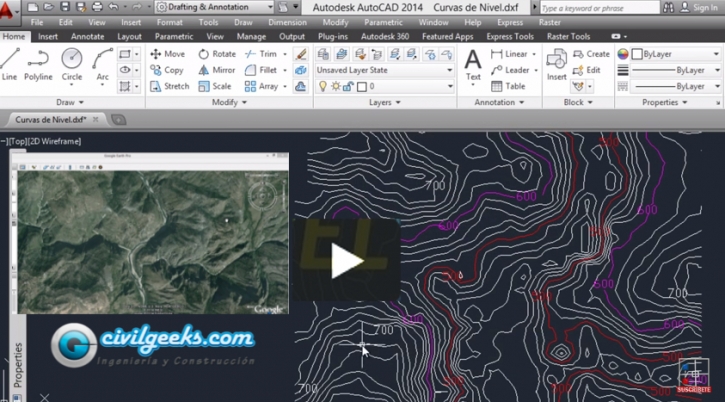The height and width of the screenshot is (402, 725).
Task: Choose the Array tool
Action: coord(261,87)
